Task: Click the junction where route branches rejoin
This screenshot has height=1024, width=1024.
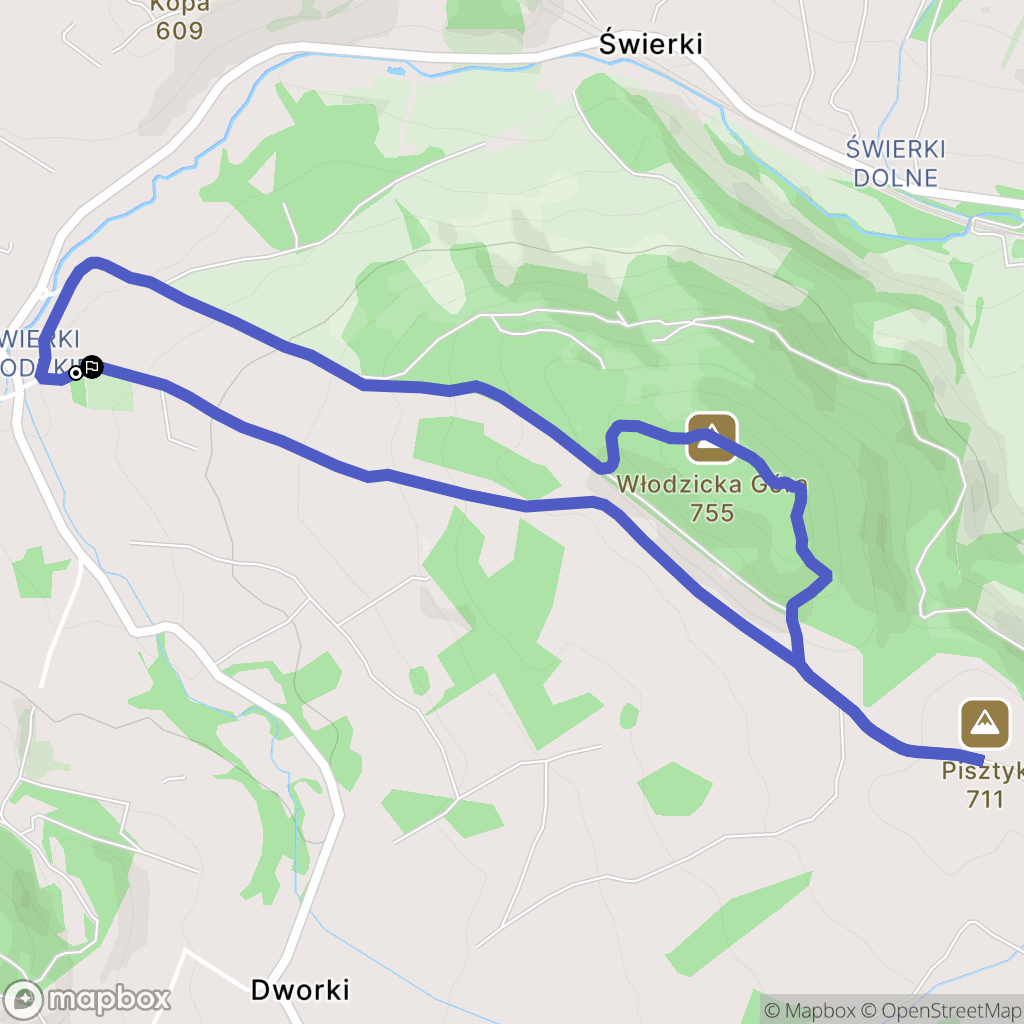Action: pyautogui.click(x=801, y=666)
